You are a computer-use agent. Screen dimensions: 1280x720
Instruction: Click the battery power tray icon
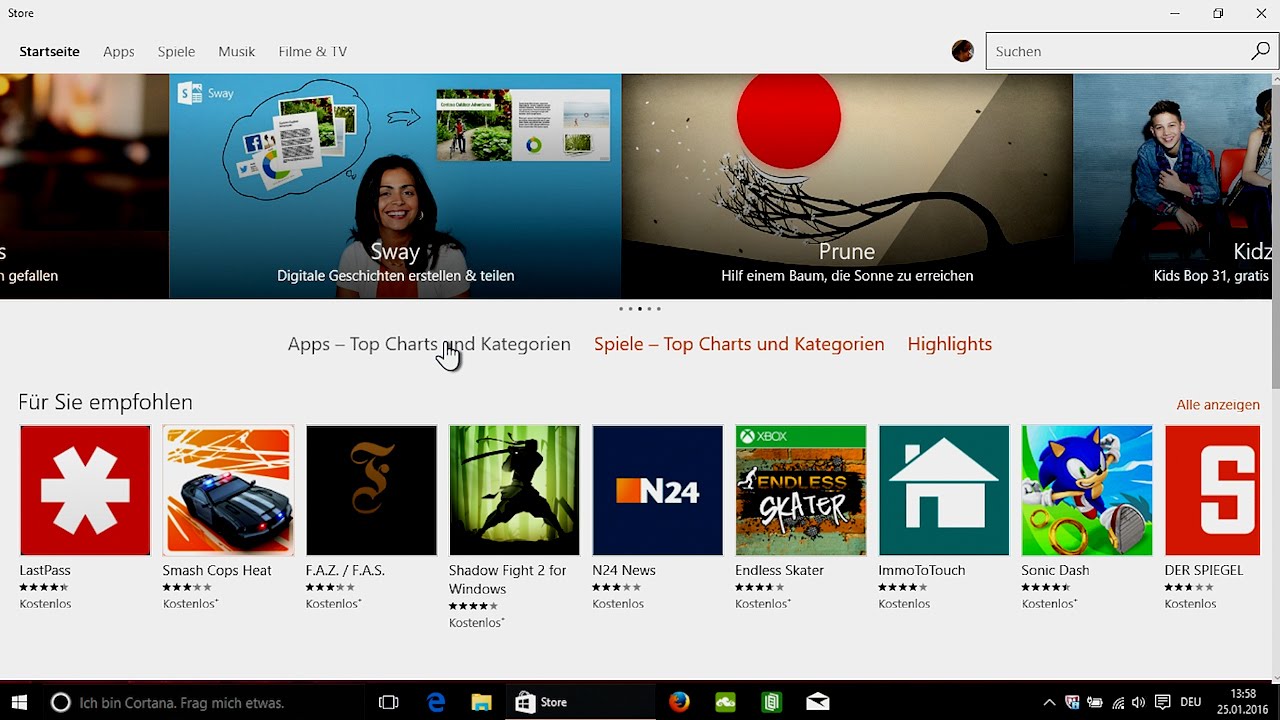[1095, 703]
